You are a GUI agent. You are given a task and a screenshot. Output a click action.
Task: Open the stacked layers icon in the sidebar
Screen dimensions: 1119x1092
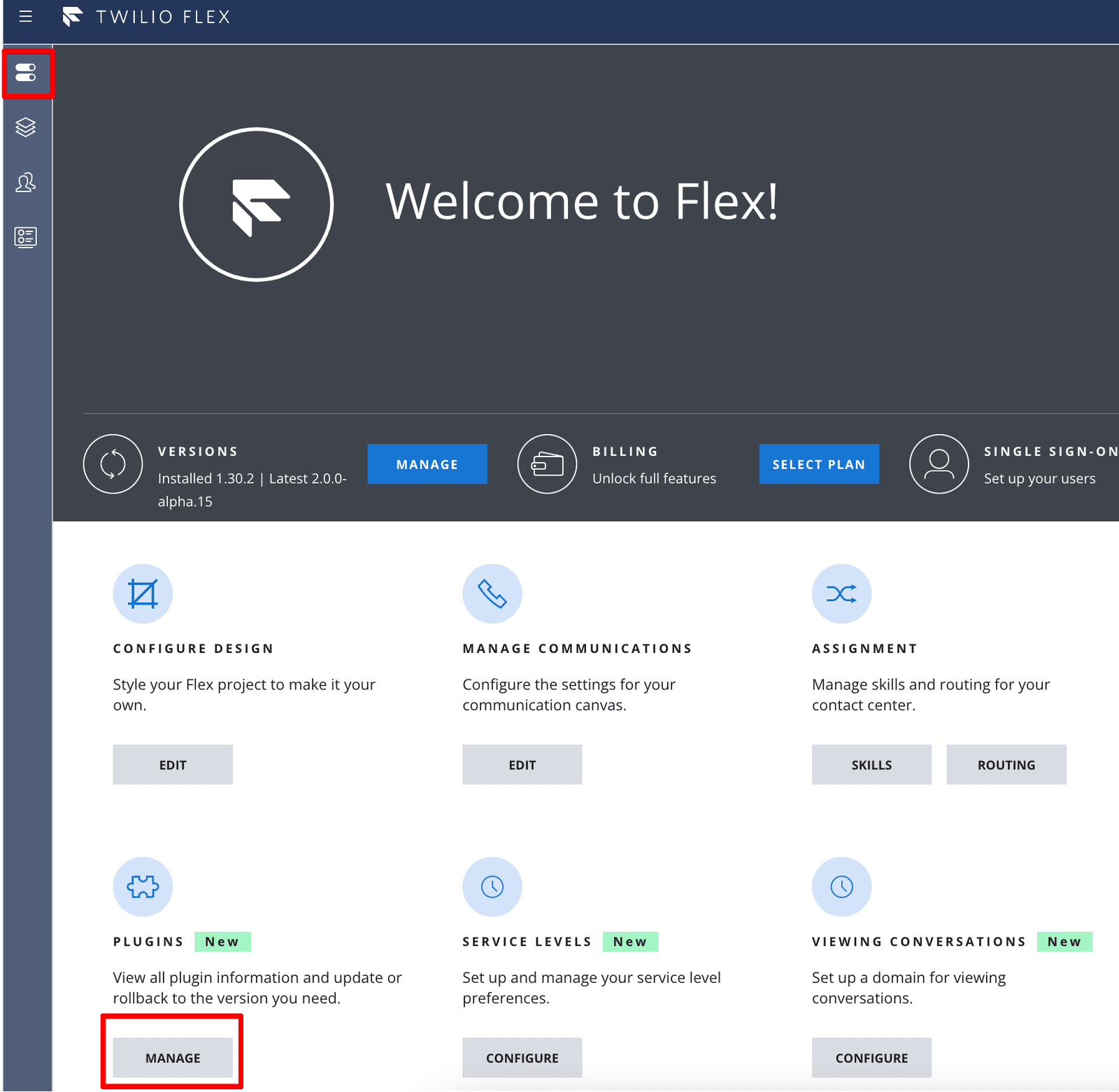pyautogui.click(x=26, y=128)
